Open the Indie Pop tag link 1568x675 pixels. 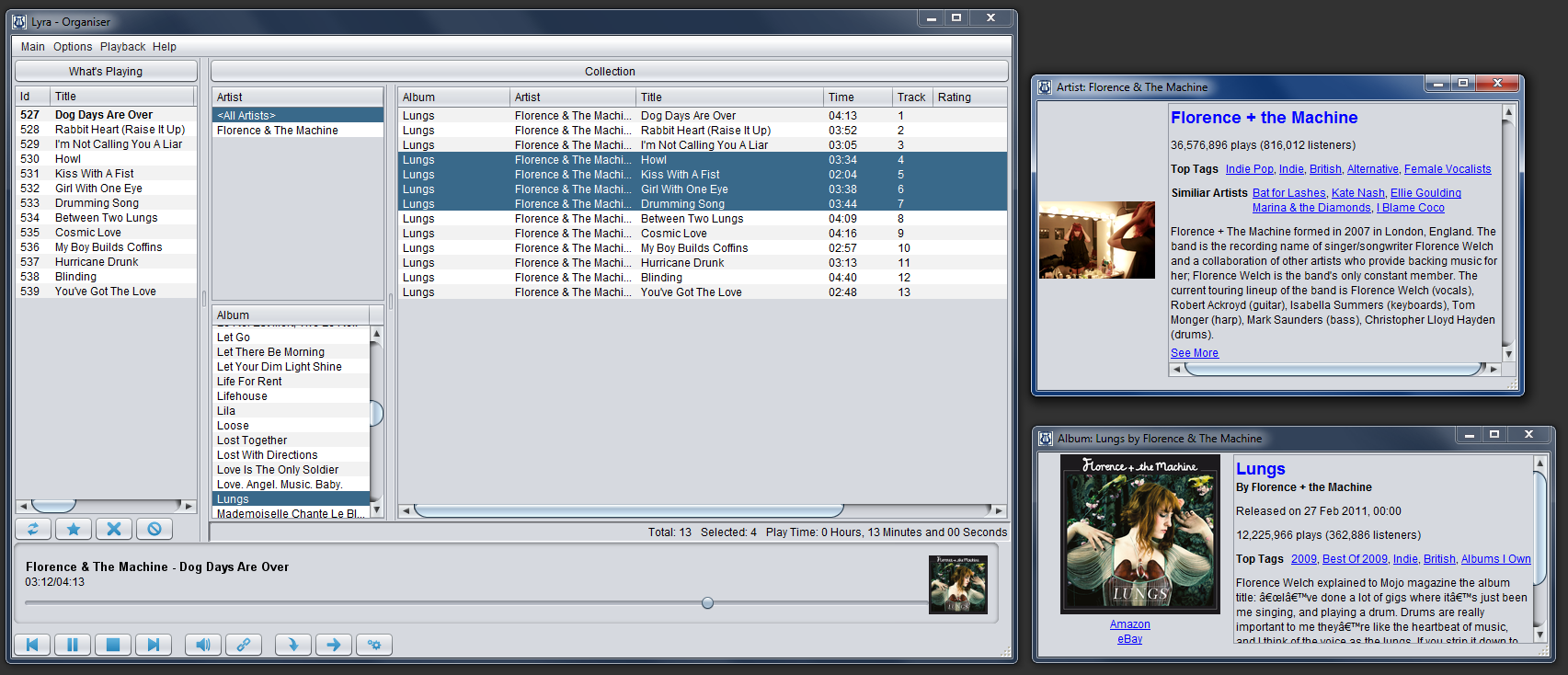[1250, 169]
